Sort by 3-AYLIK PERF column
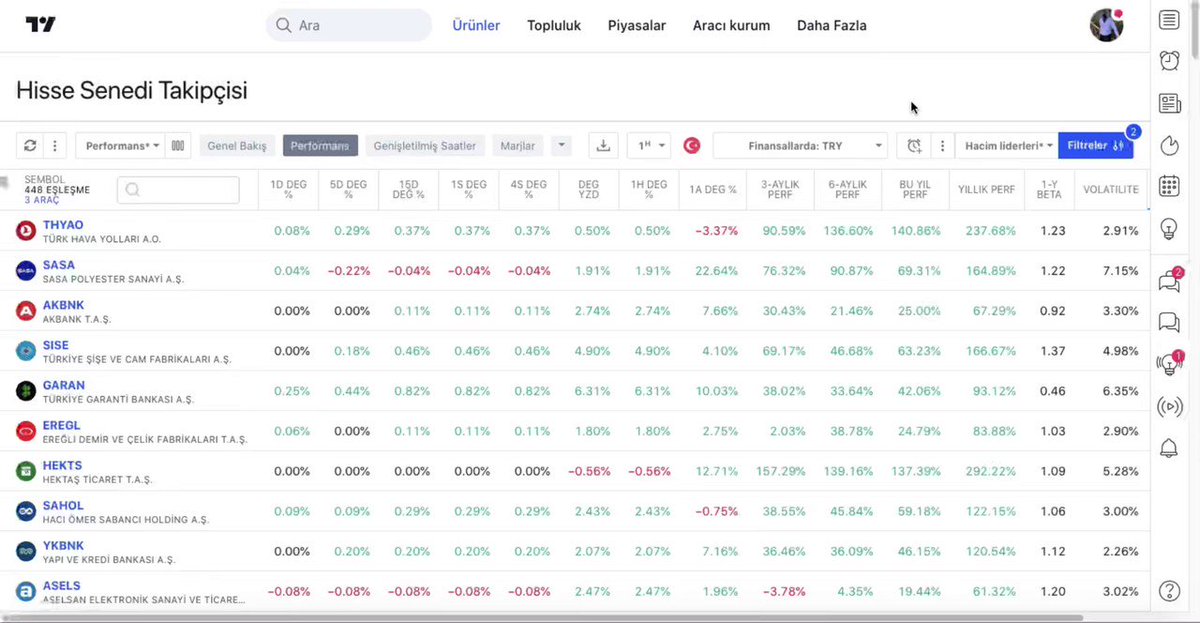The height and width of the screenshot is (623, 1200). tap(779, 189)
